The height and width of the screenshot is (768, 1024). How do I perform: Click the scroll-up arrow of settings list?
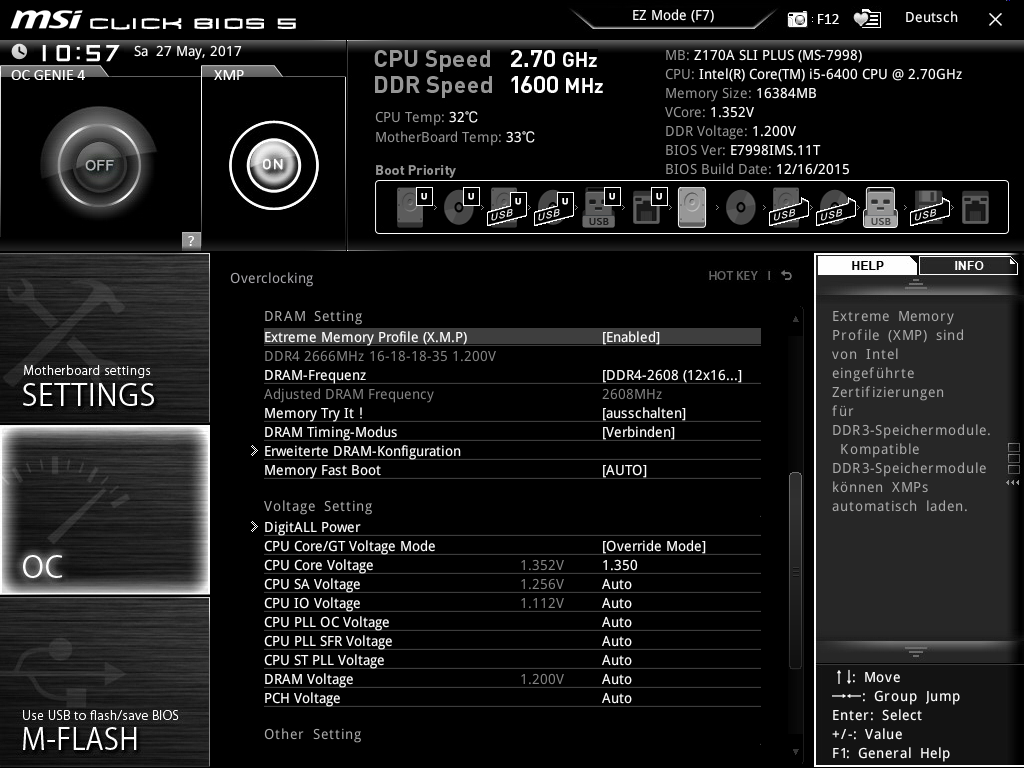795,319
